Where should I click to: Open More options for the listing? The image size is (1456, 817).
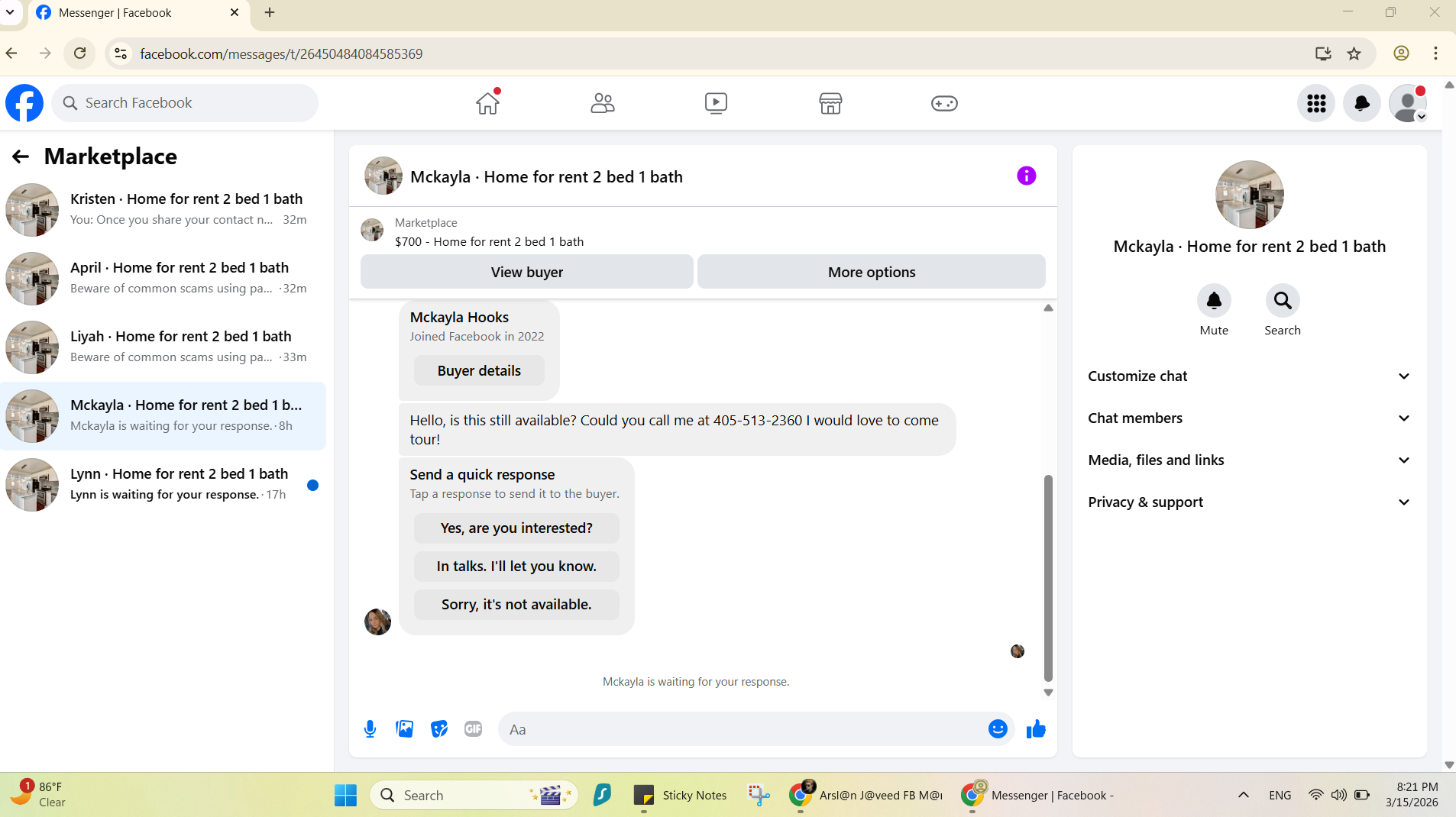click(872, 272)
